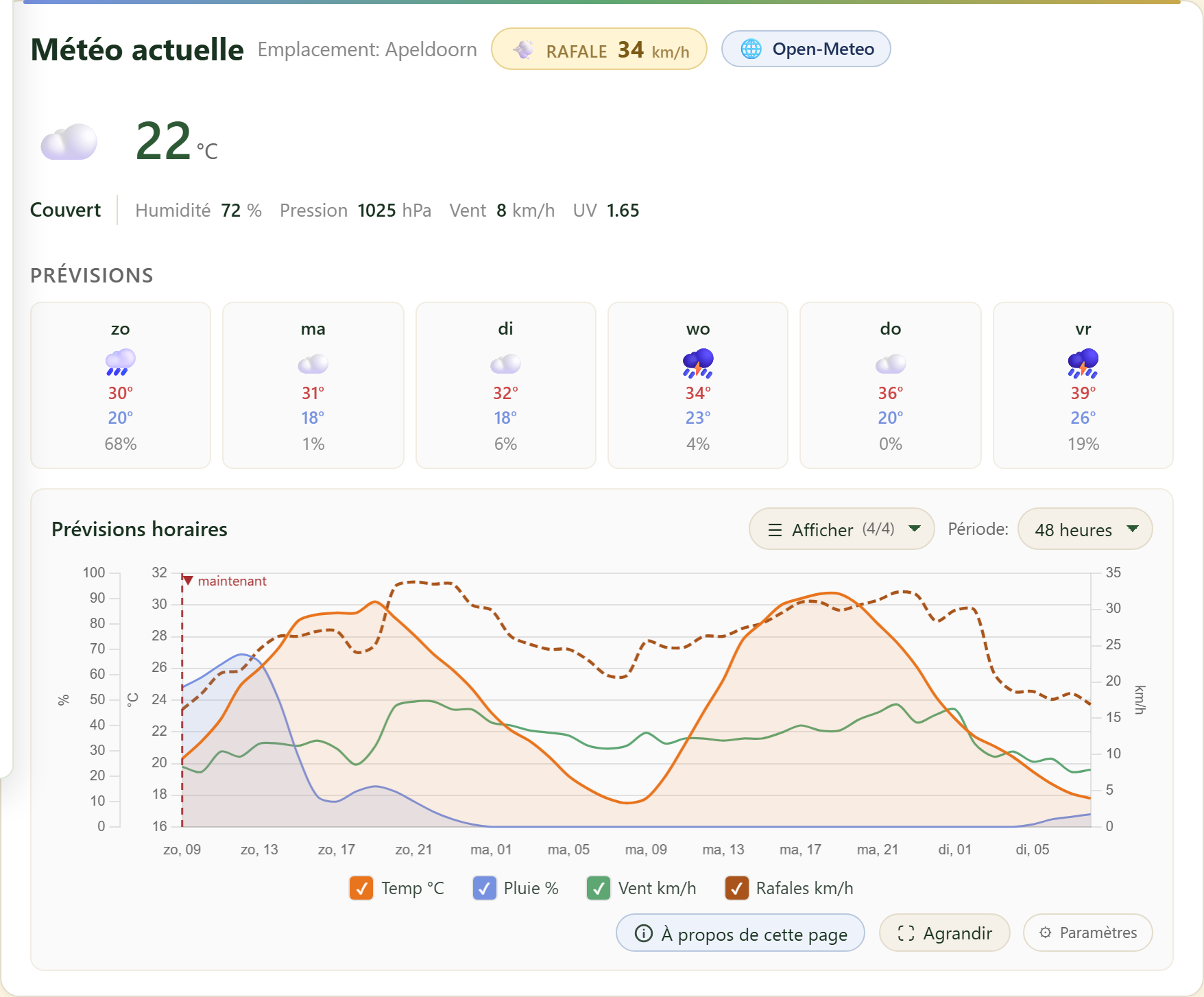Click the wind gust icon in RAFALE badge
1204x997 pixels.
click(x=524, y=50)
